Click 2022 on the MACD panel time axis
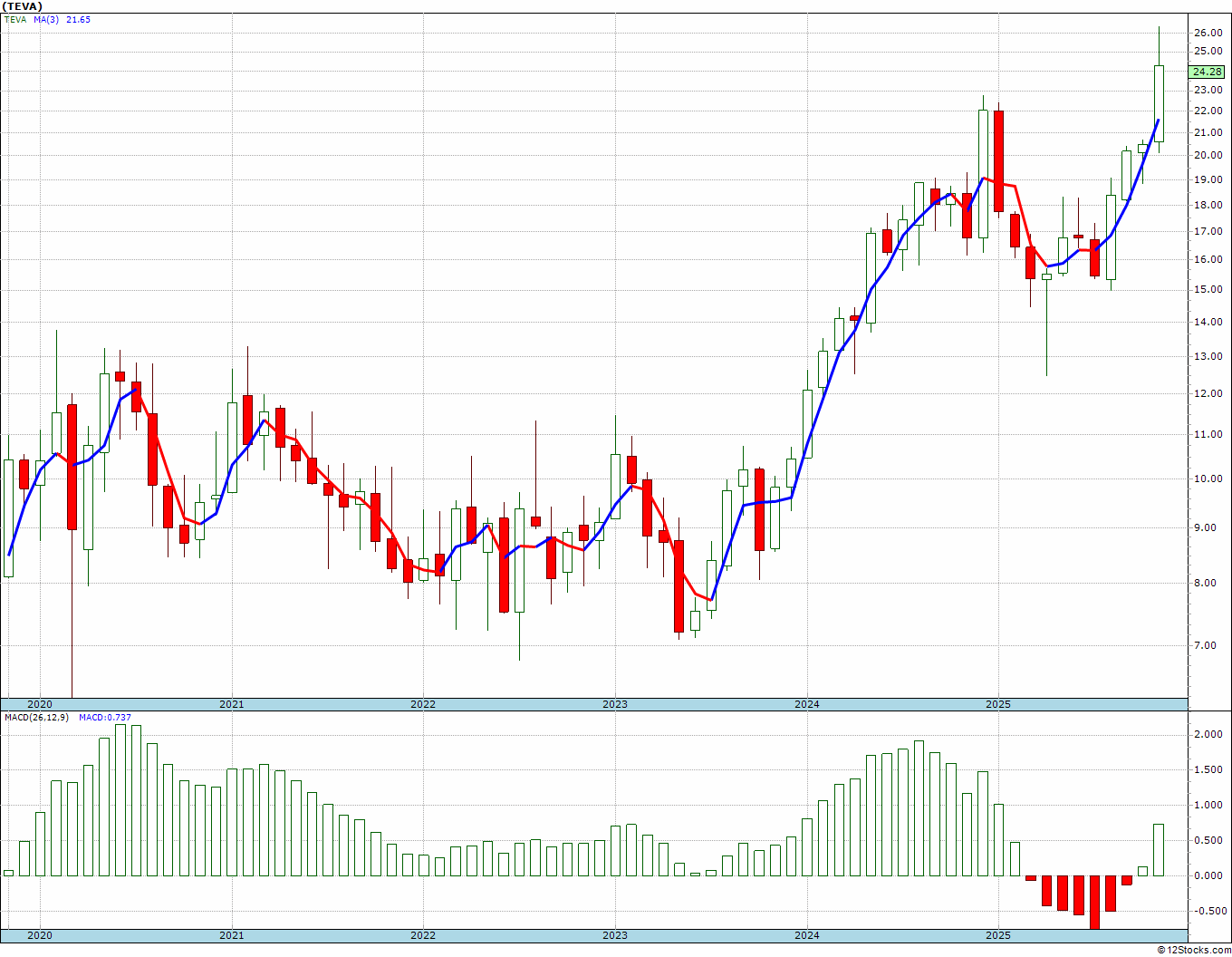Image resolution: width=1232 pixels, height=957 pixels. (x=423, y=935)
